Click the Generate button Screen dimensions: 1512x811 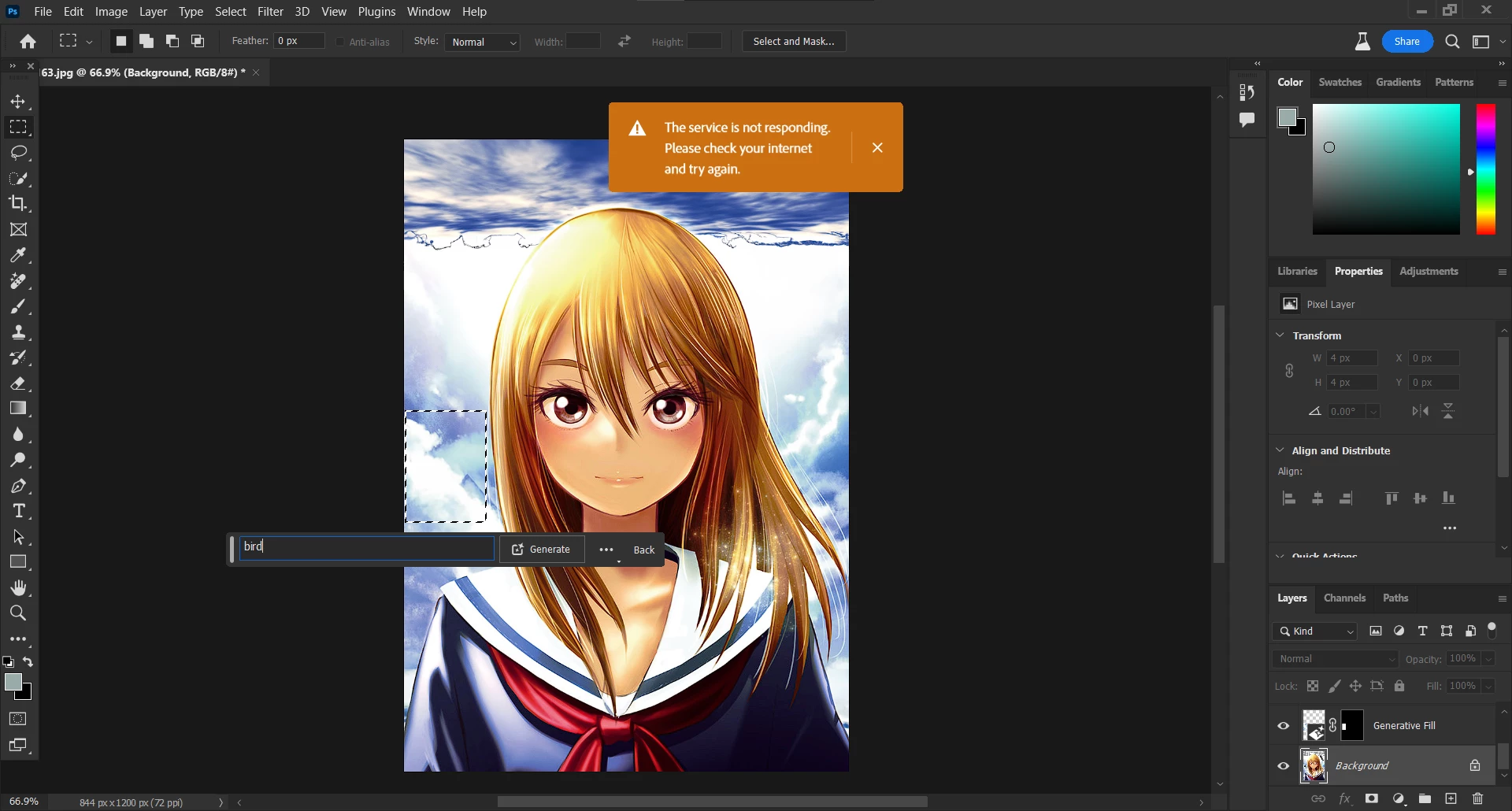[x=542, y=550]
